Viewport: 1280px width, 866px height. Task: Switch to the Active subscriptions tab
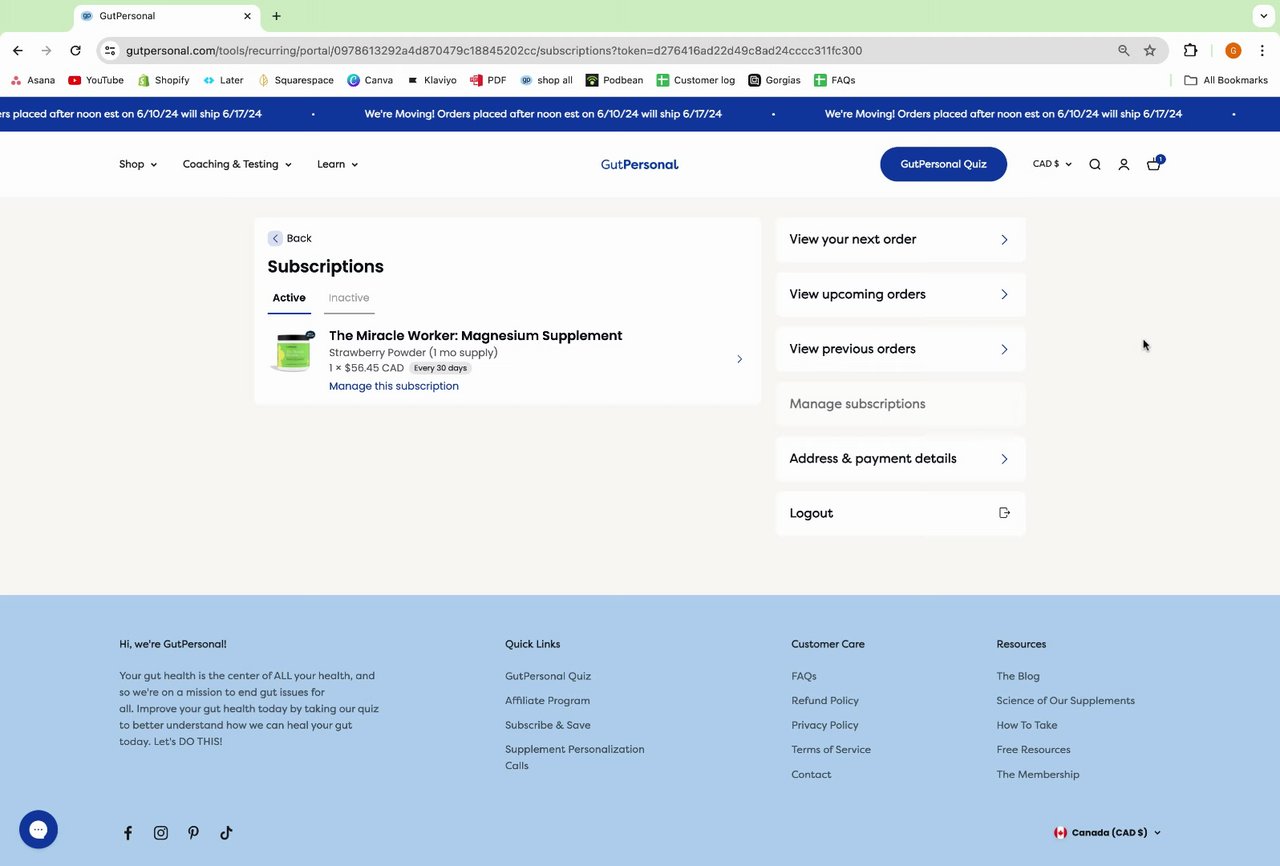[x=289, y=298]
